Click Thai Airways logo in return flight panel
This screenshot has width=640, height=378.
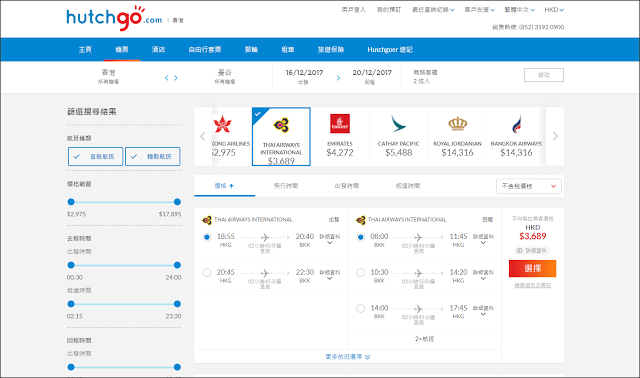(361, 220)
